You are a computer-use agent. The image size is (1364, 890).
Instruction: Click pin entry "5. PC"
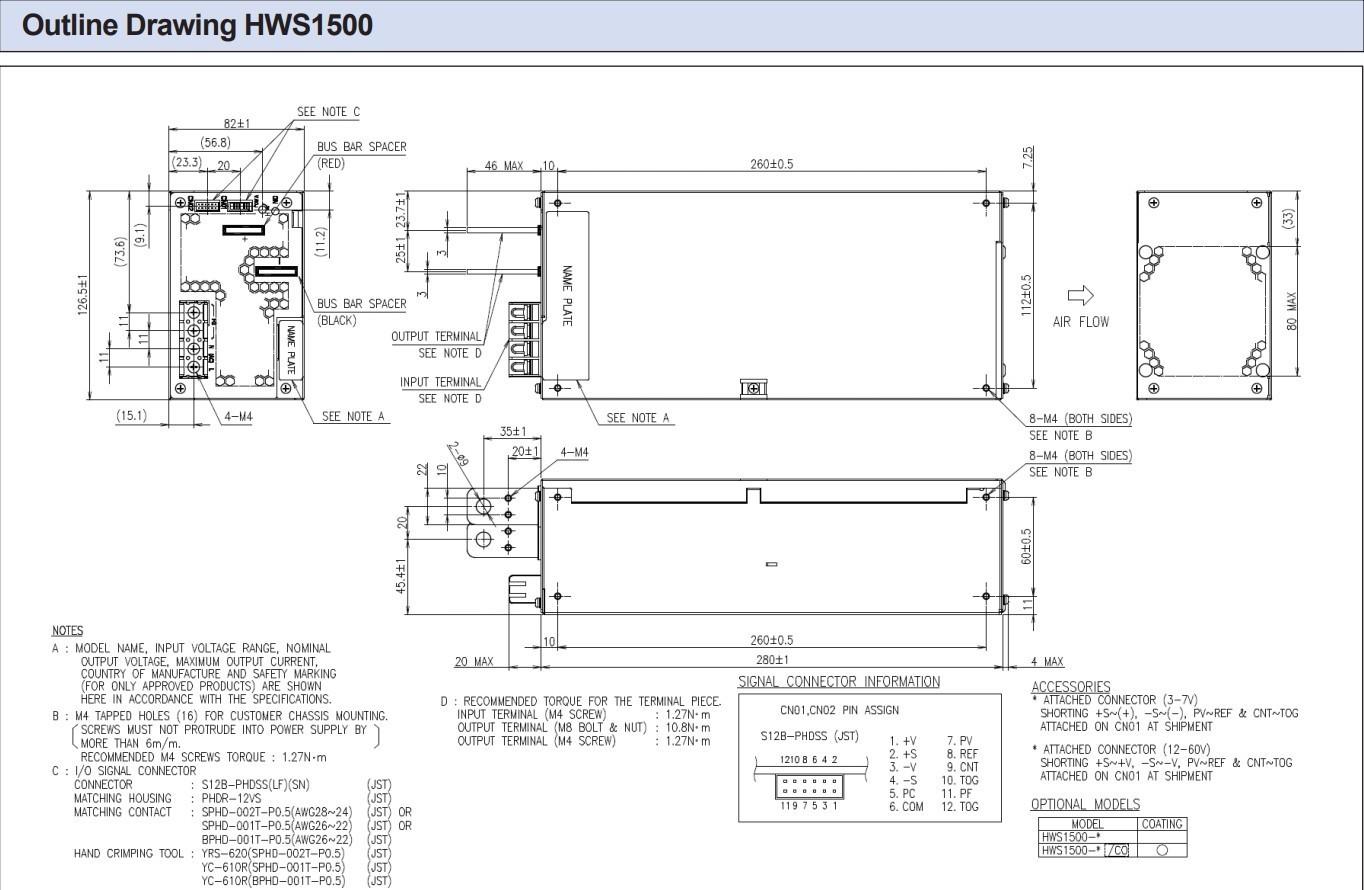click(x=902, y=795)
